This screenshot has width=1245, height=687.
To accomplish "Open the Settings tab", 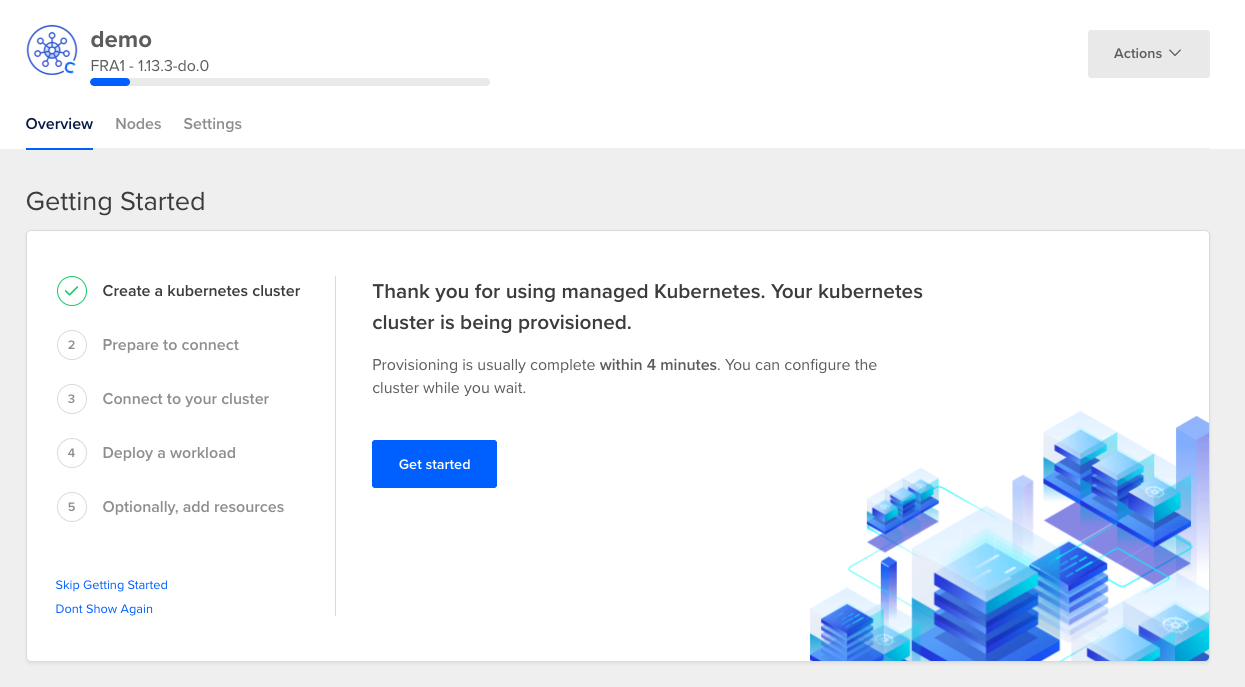I will click(x=212, y=124).
